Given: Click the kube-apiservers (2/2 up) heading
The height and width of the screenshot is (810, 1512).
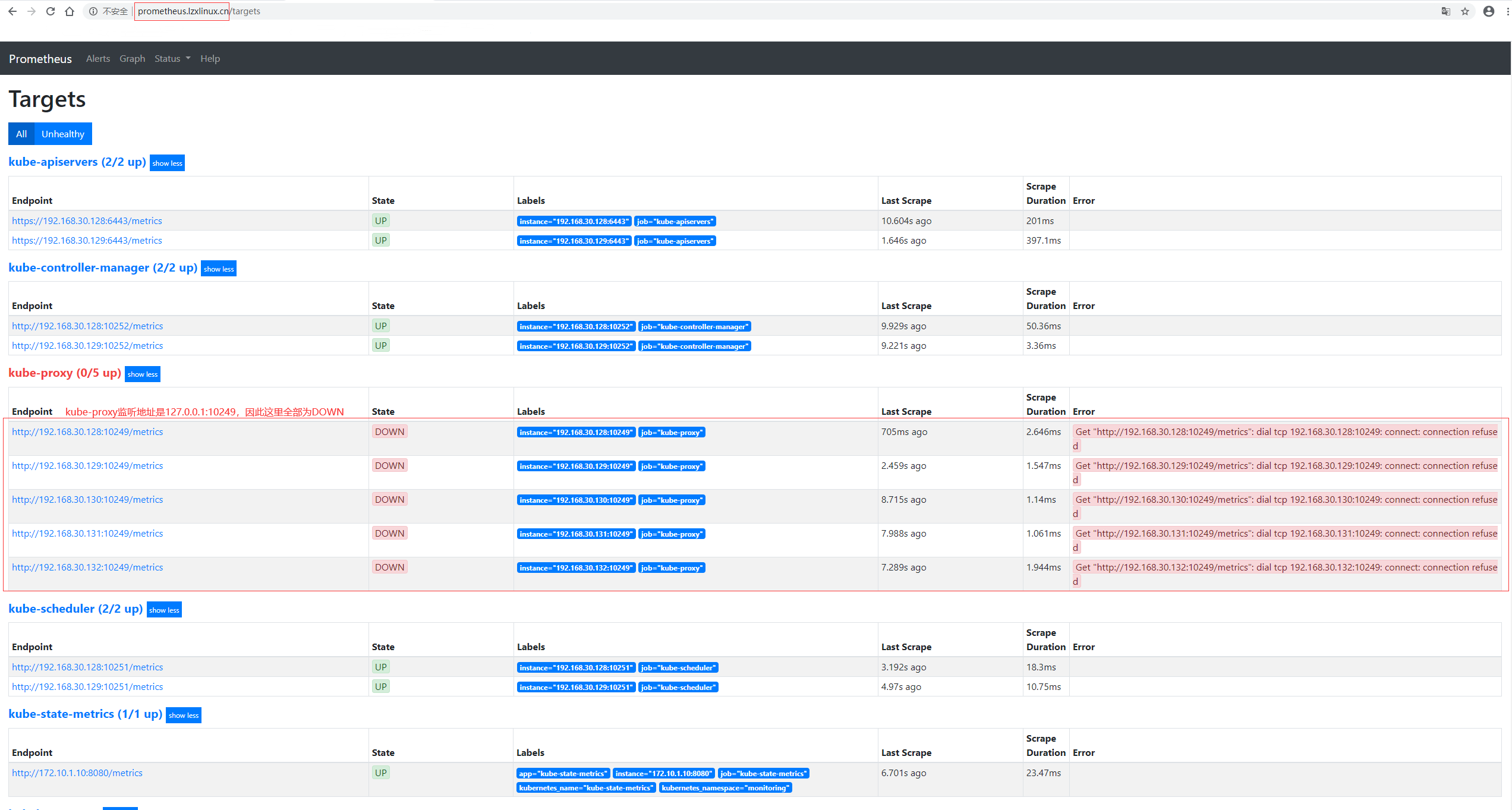Looking at the screenshot, I should point(77,162).
